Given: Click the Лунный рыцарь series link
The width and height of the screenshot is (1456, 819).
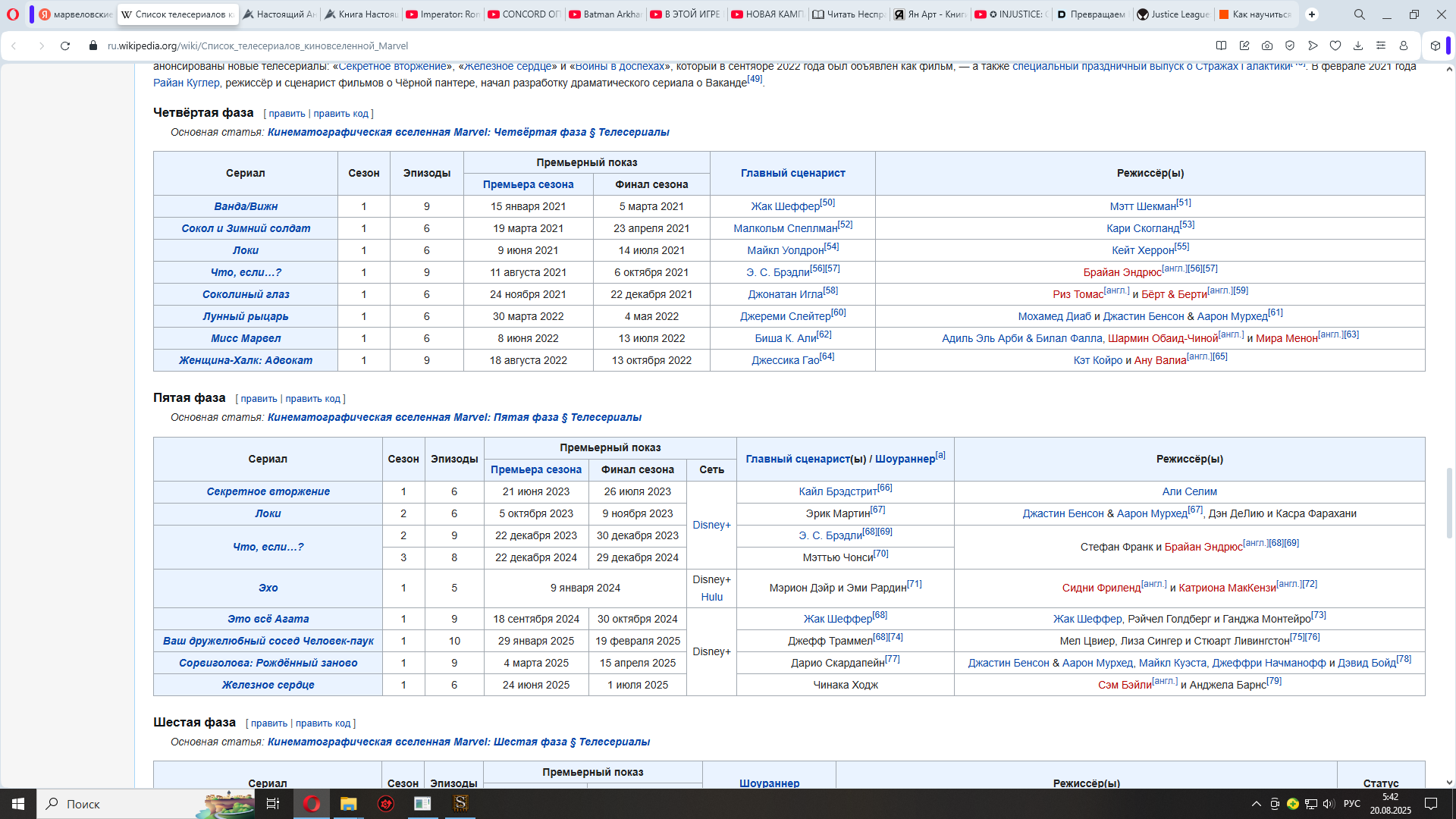Looking at the screenshot, I should (x=246, y=316).
